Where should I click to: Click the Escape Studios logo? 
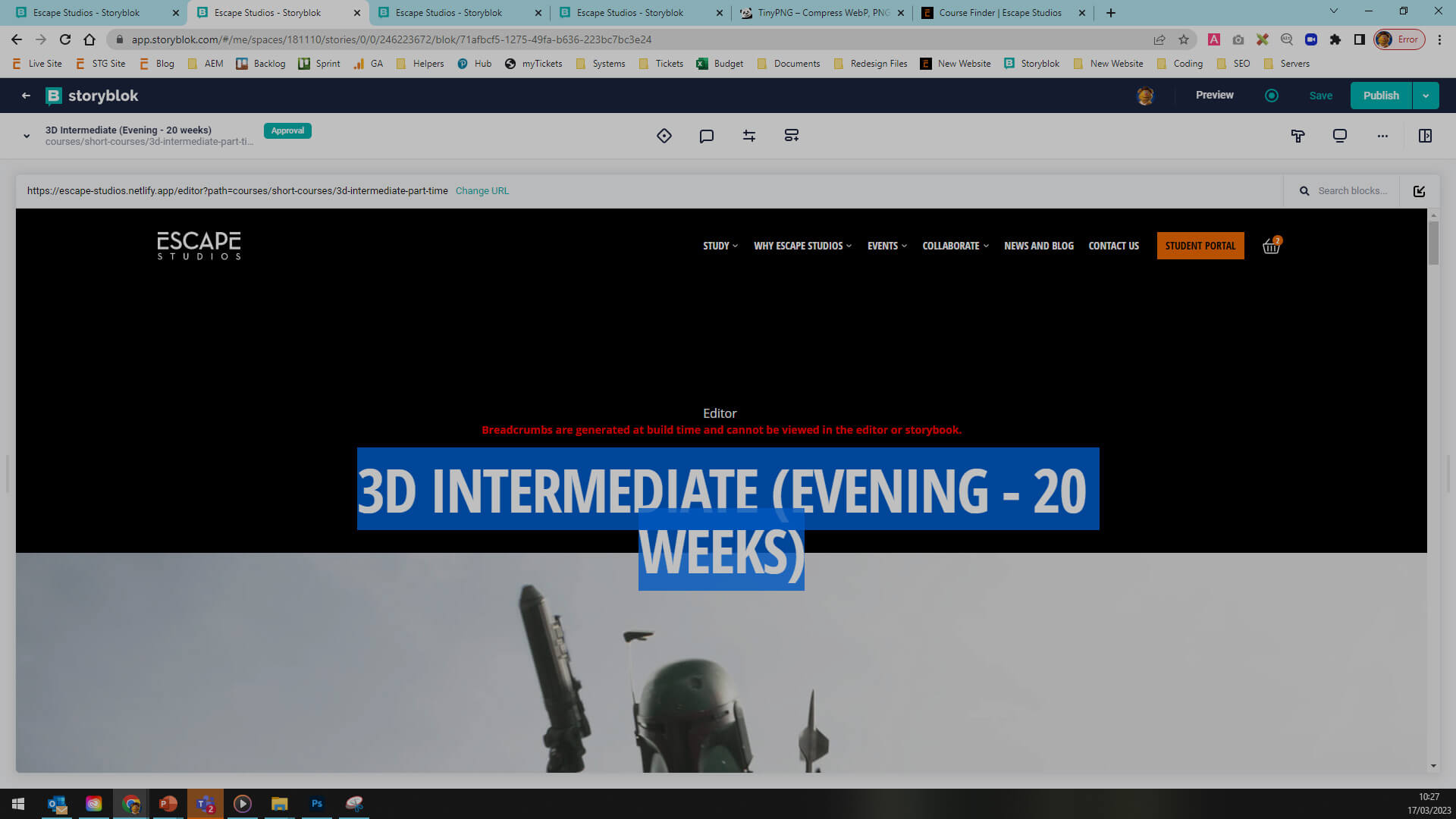tap(199, 246)
